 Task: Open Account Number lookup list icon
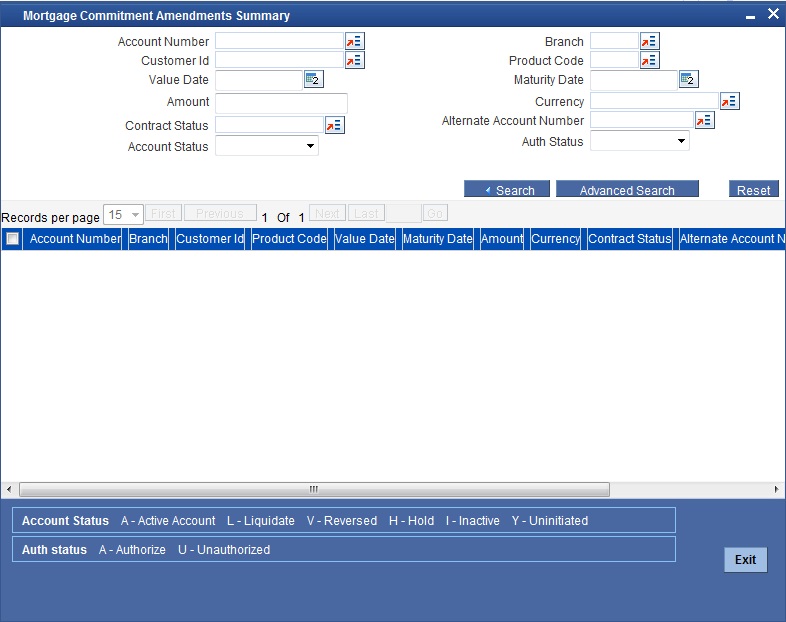pos(354,41)
